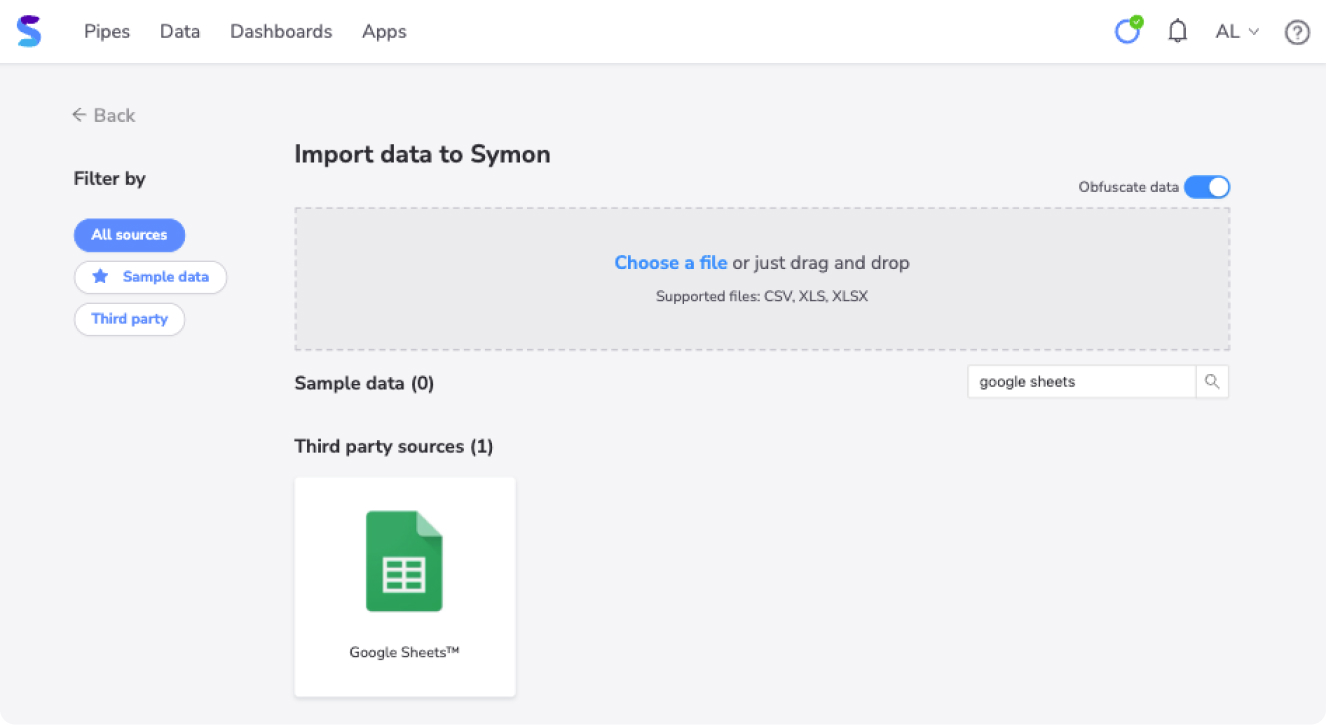Click the search magnifier icon

tap(1212, 381)
